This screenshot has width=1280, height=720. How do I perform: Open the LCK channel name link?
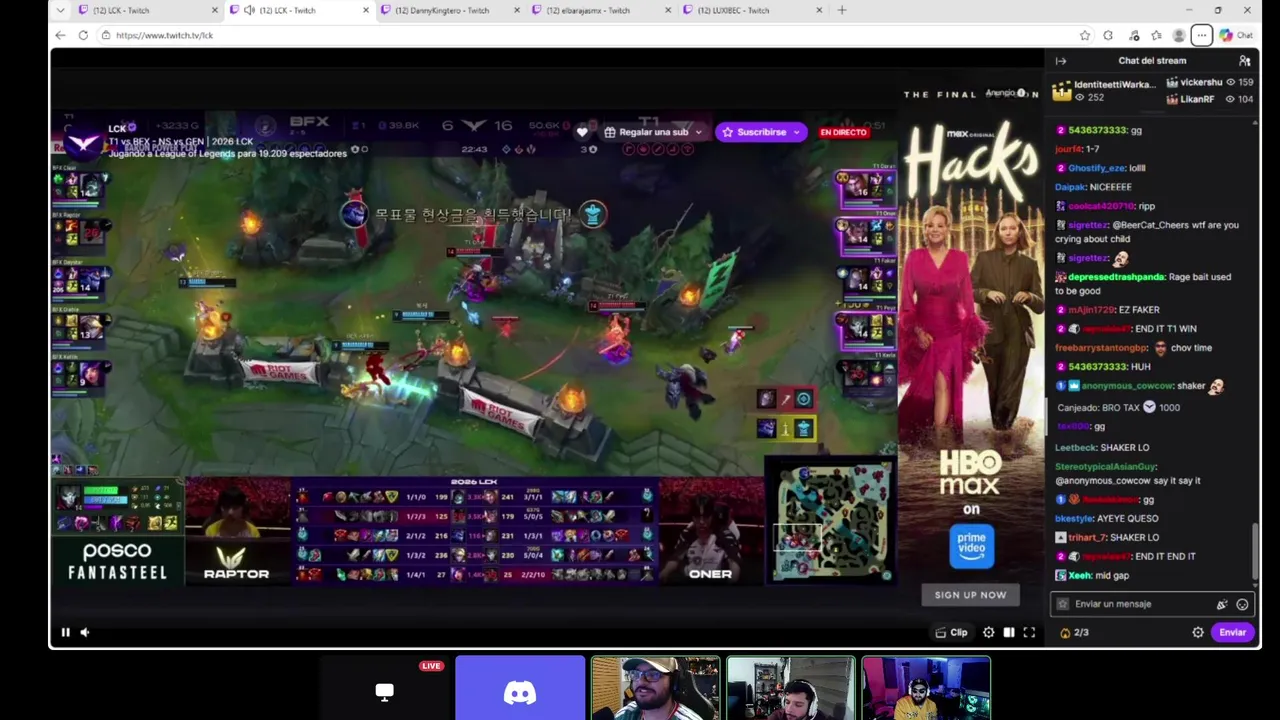[x=117, y=128]
